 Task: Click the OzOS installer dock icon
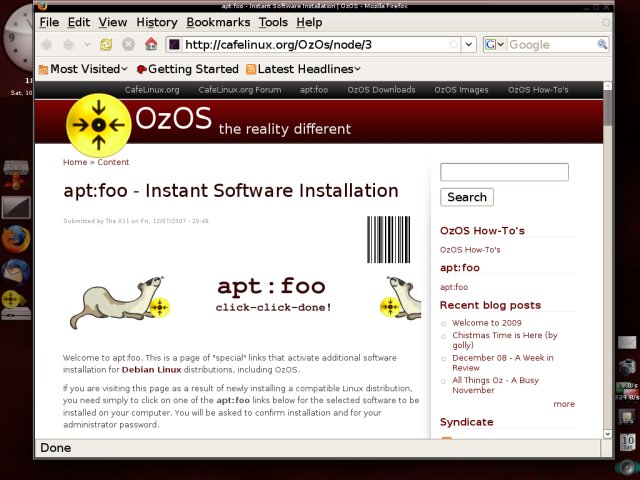click(x=16, y=304)
